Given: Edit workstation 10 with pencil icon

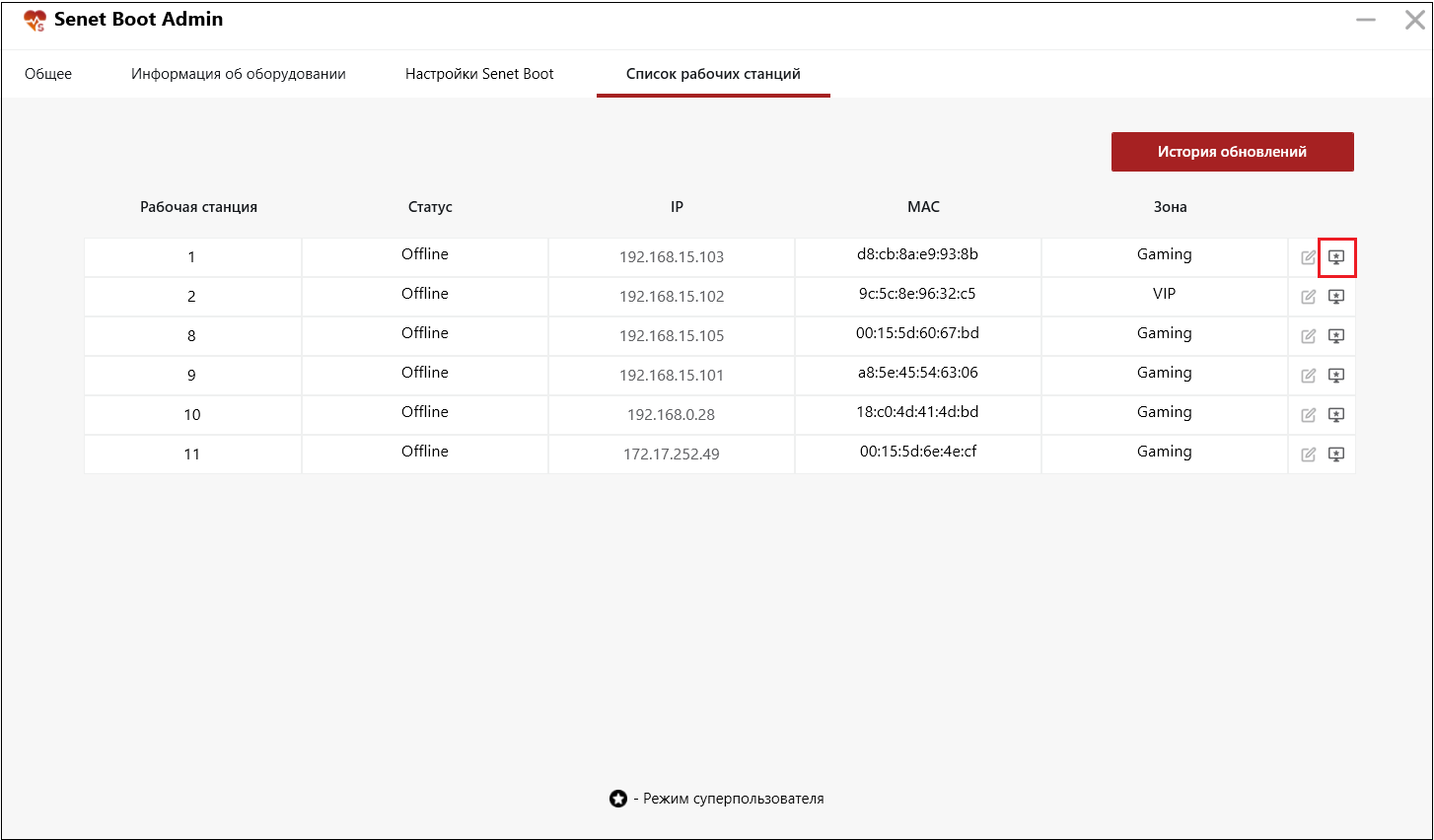Looking at the screenshot, I should [1309, 415].
